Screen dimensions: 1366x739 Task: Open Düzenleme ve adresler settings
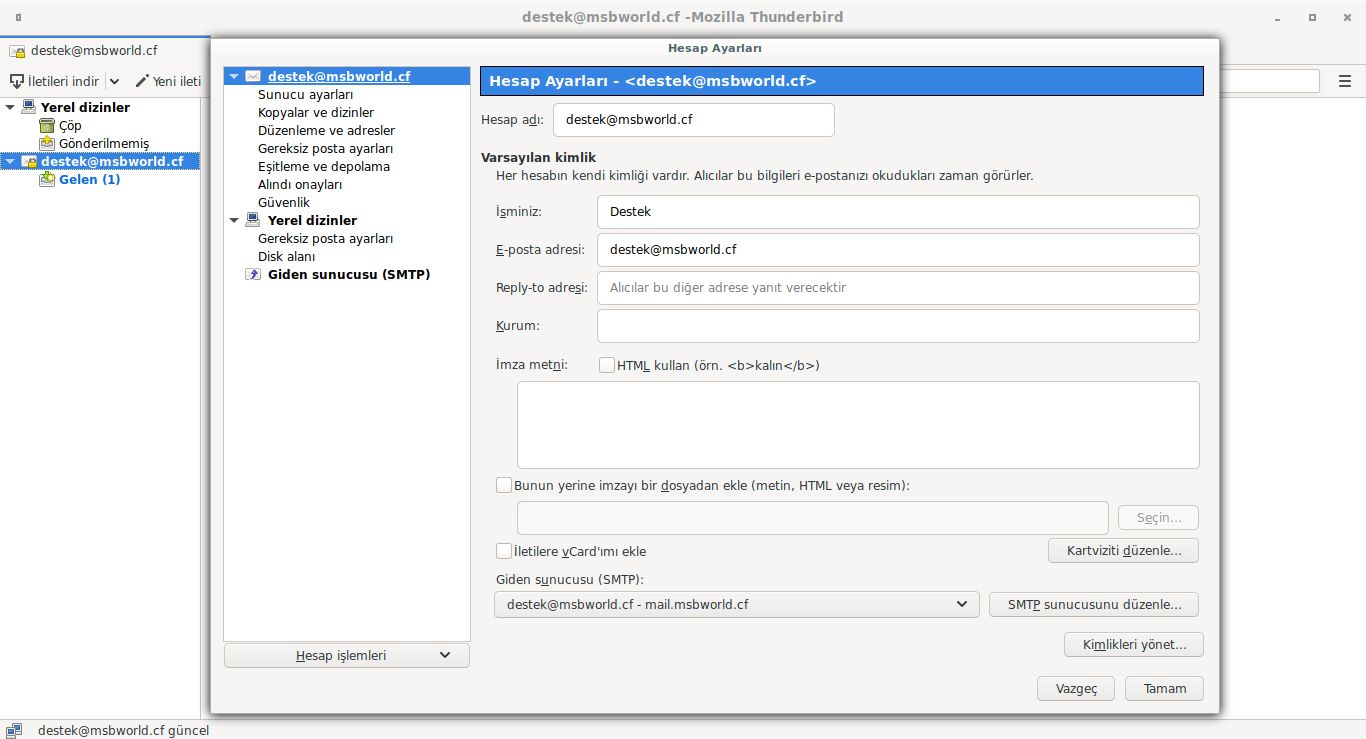(326, 130)
